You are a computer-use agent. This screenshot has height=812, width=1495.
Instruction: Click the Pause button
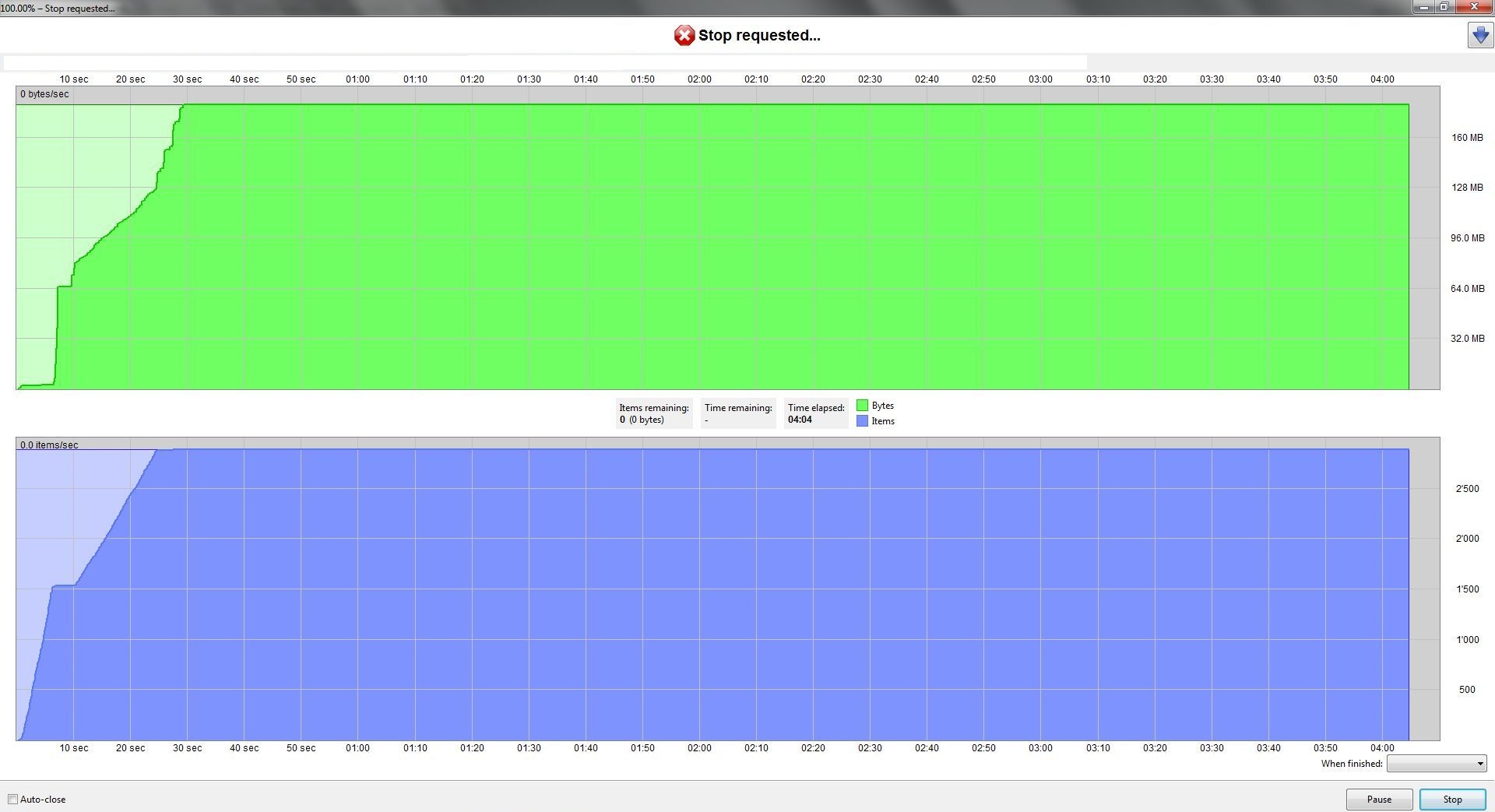(x=1379, y=800)
